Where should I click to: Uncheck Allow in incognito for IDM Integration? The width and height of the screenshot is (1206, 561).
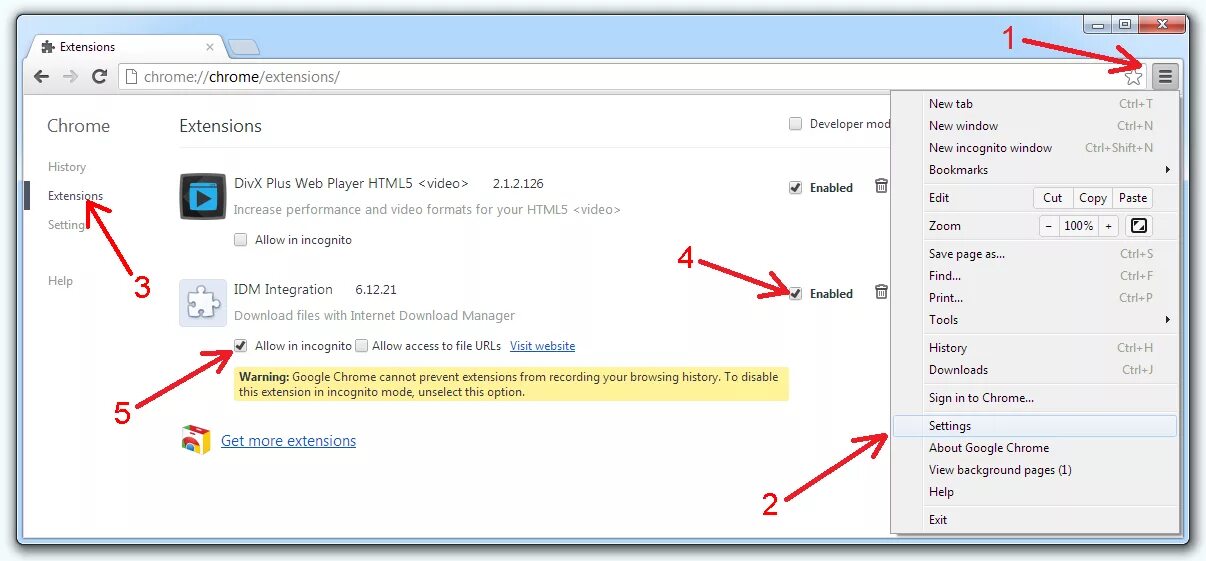click(x=241, y=346)
